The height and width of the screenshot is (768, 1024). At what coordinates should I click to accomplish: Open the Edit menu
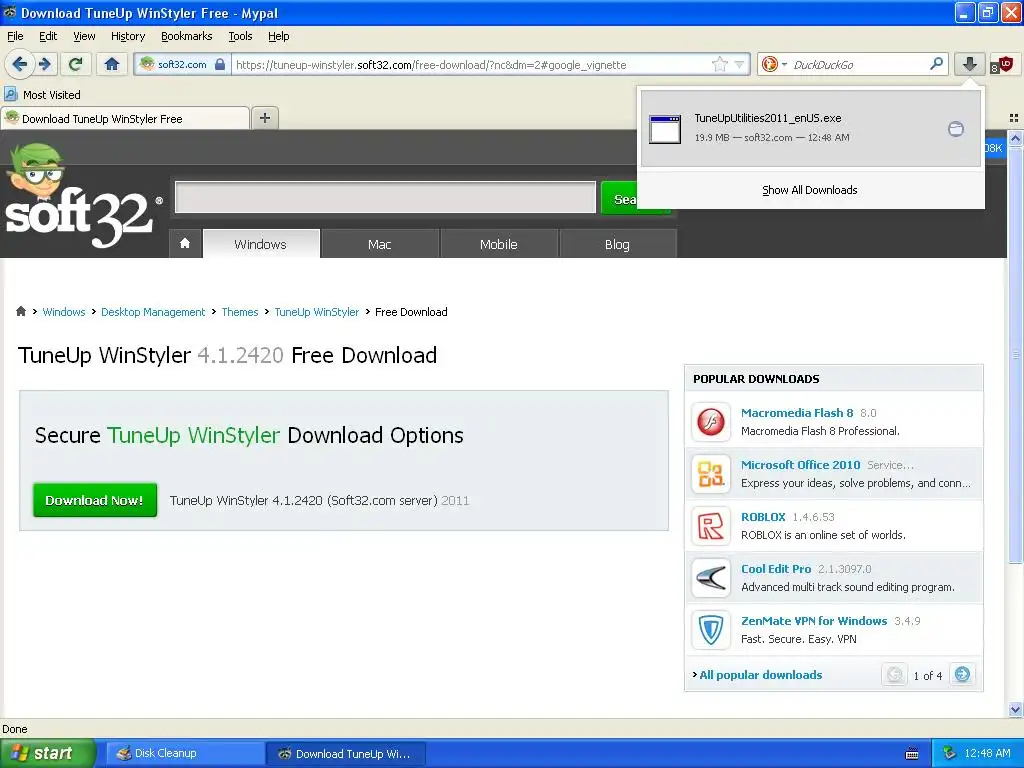pos(48,36)
